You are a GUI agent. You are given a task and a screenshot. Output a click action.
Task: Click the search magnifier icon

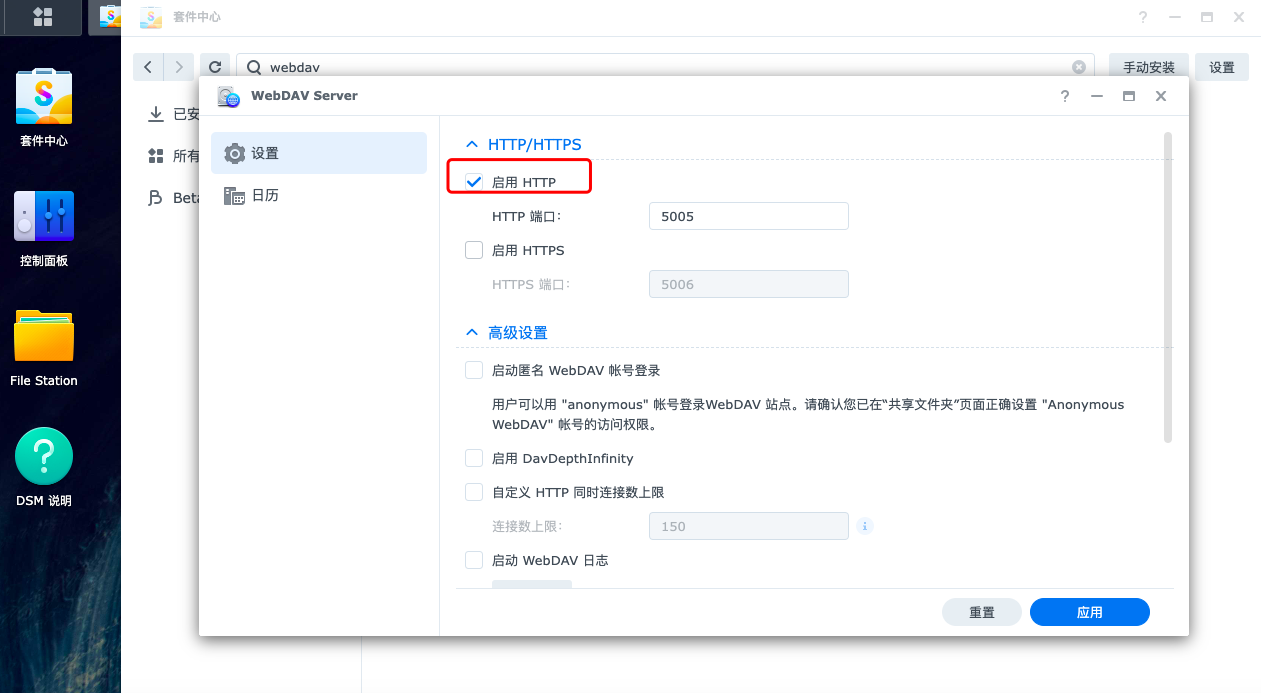coord(254,67)
